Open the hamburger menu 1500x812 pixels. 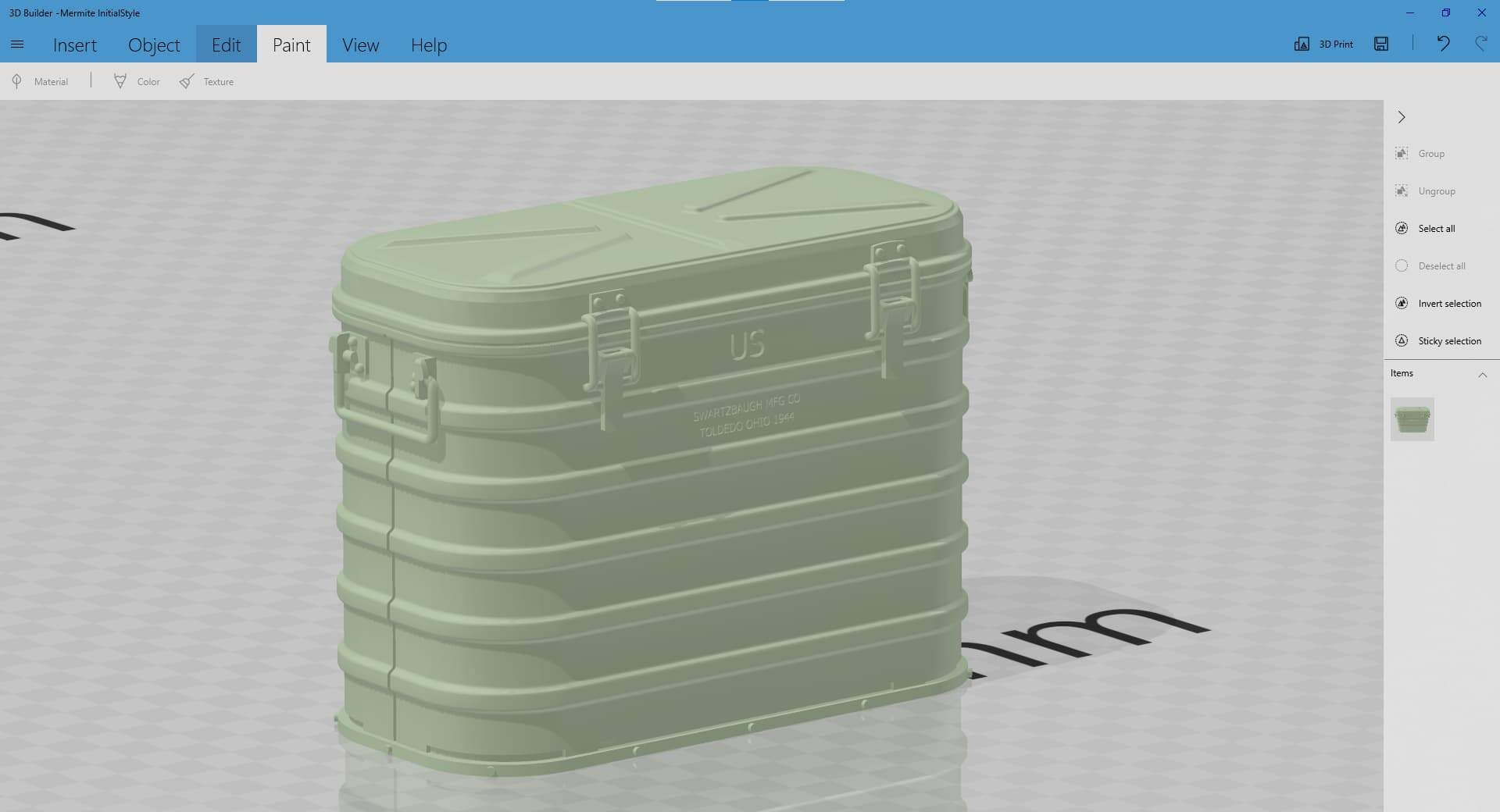pyautogui.click(x=17, y=45)
